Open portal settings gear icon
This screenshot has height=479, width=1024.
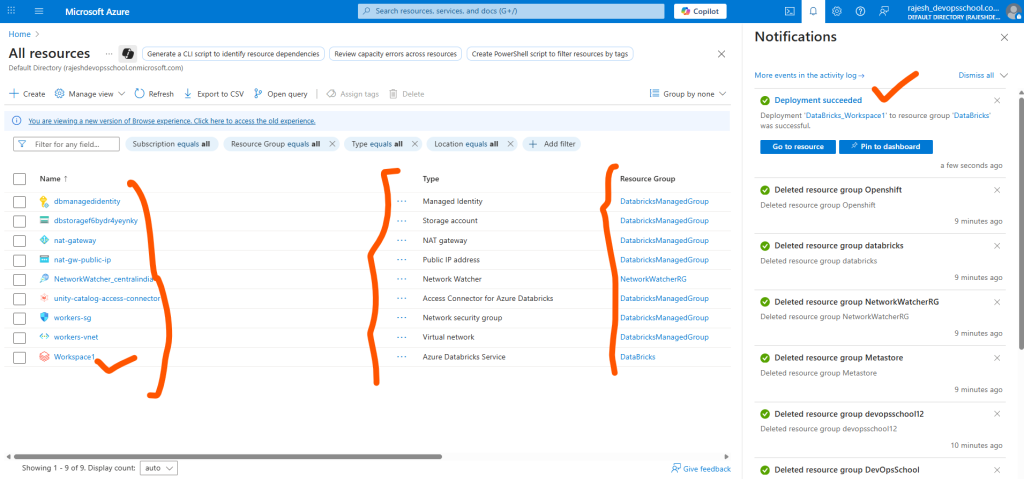pos(837,11)
